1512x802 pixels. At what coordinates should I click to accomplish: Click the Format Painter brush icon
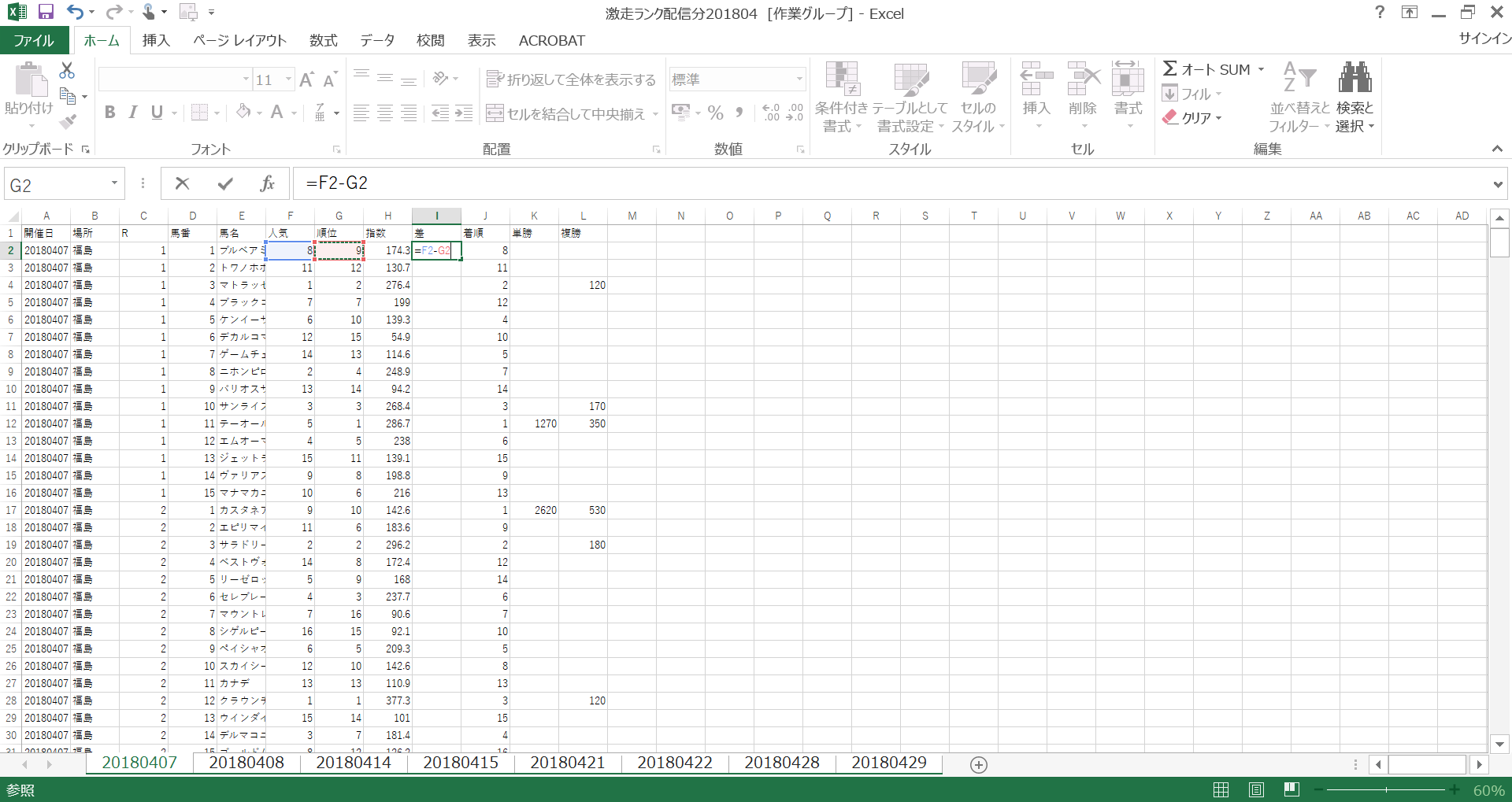tap(68, 121)
